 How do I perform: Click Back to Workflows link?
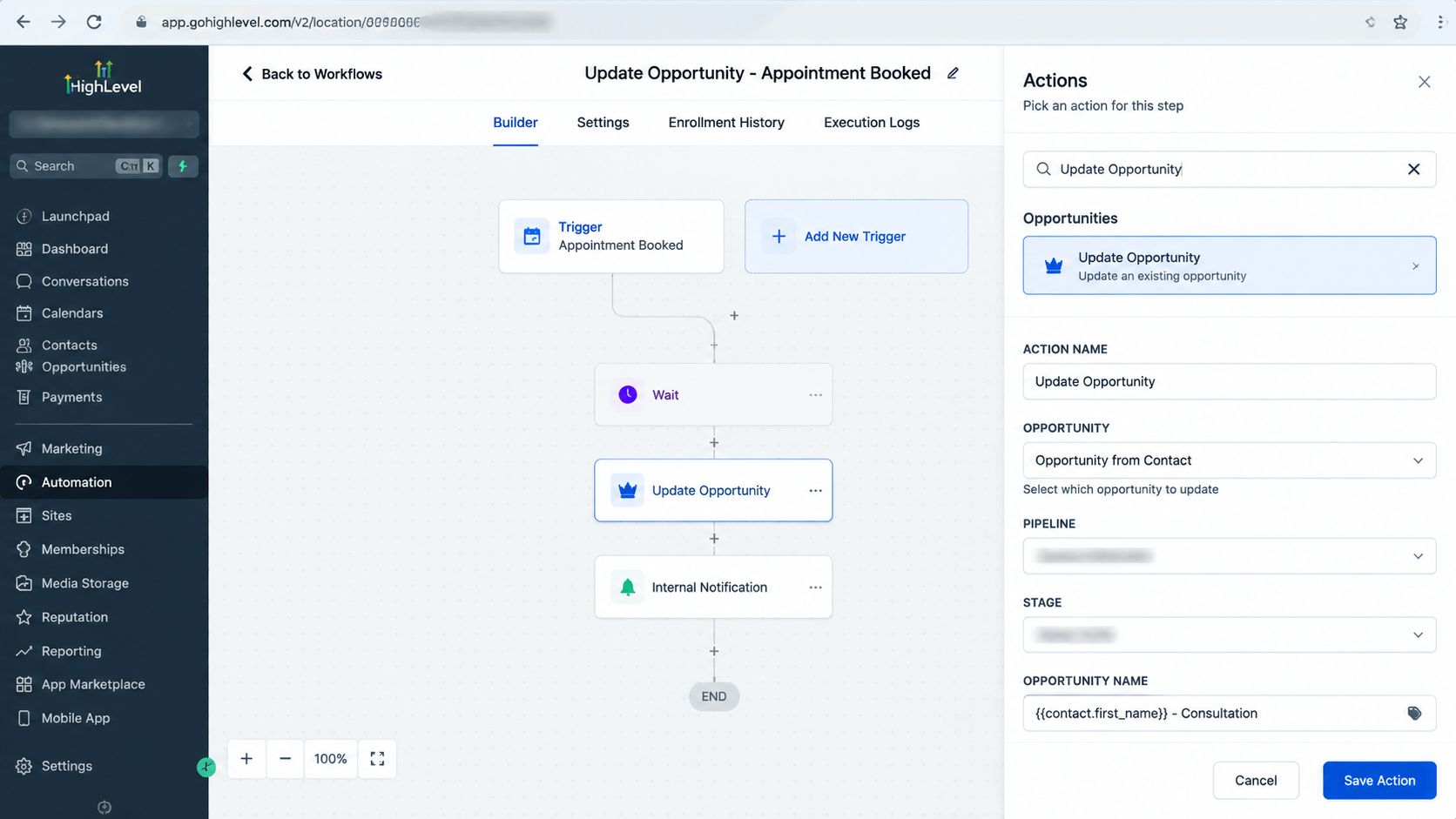[312, 74]
